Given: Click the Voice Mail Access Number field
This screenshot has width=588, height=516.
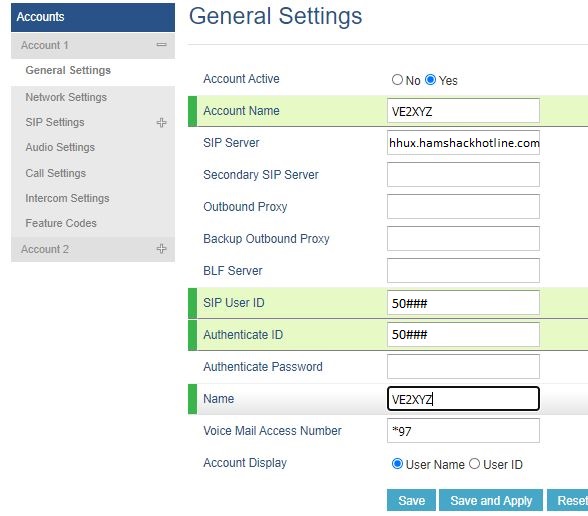Looking at the screenshot, I should click(x=463, y=430).
